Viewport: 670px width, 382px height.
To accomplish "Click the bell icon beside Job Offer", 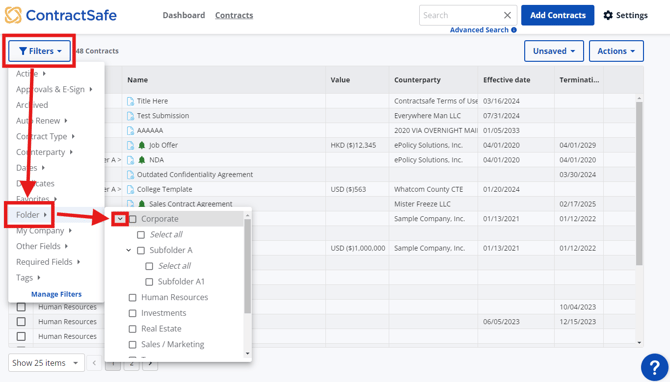I will click(142, 145).
